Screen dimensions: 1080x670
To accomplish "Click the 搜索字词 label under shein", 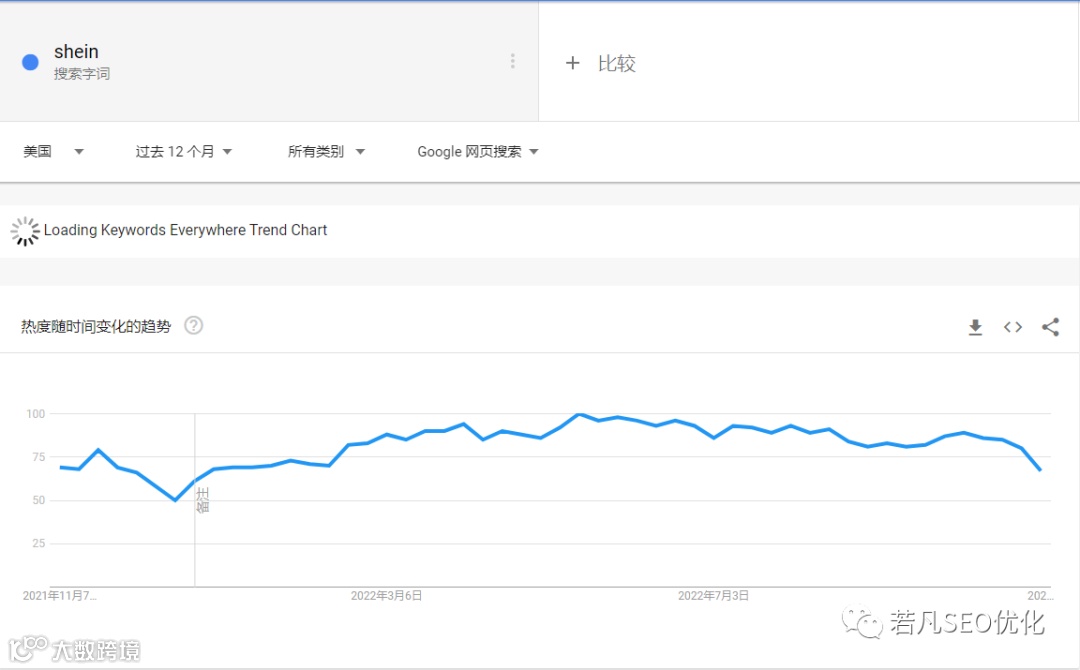I will pyautogui.click(x=82, y=74).
